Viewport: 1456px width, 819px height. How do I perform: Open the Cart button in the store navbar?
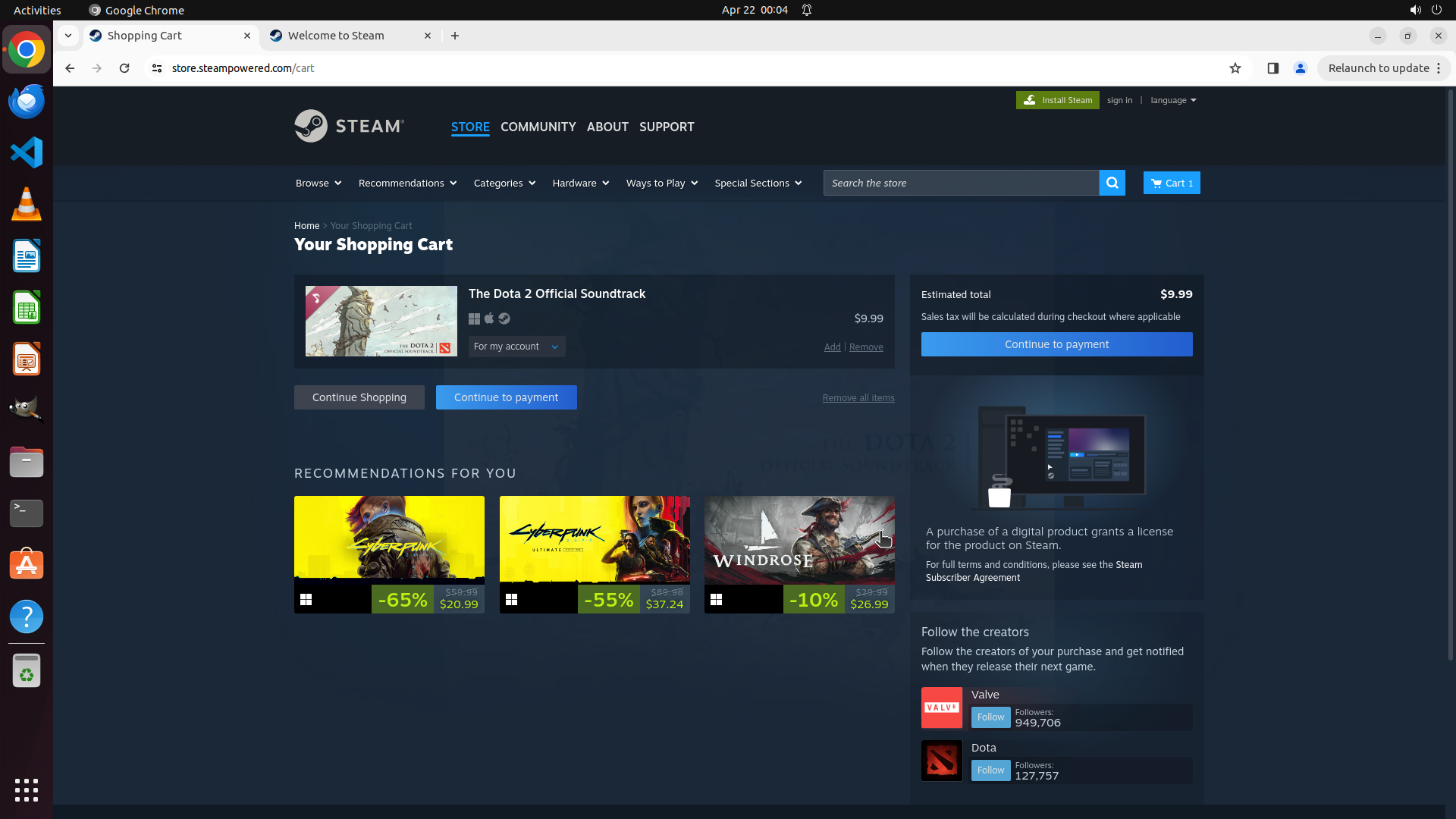click(x=1171, y=183)
